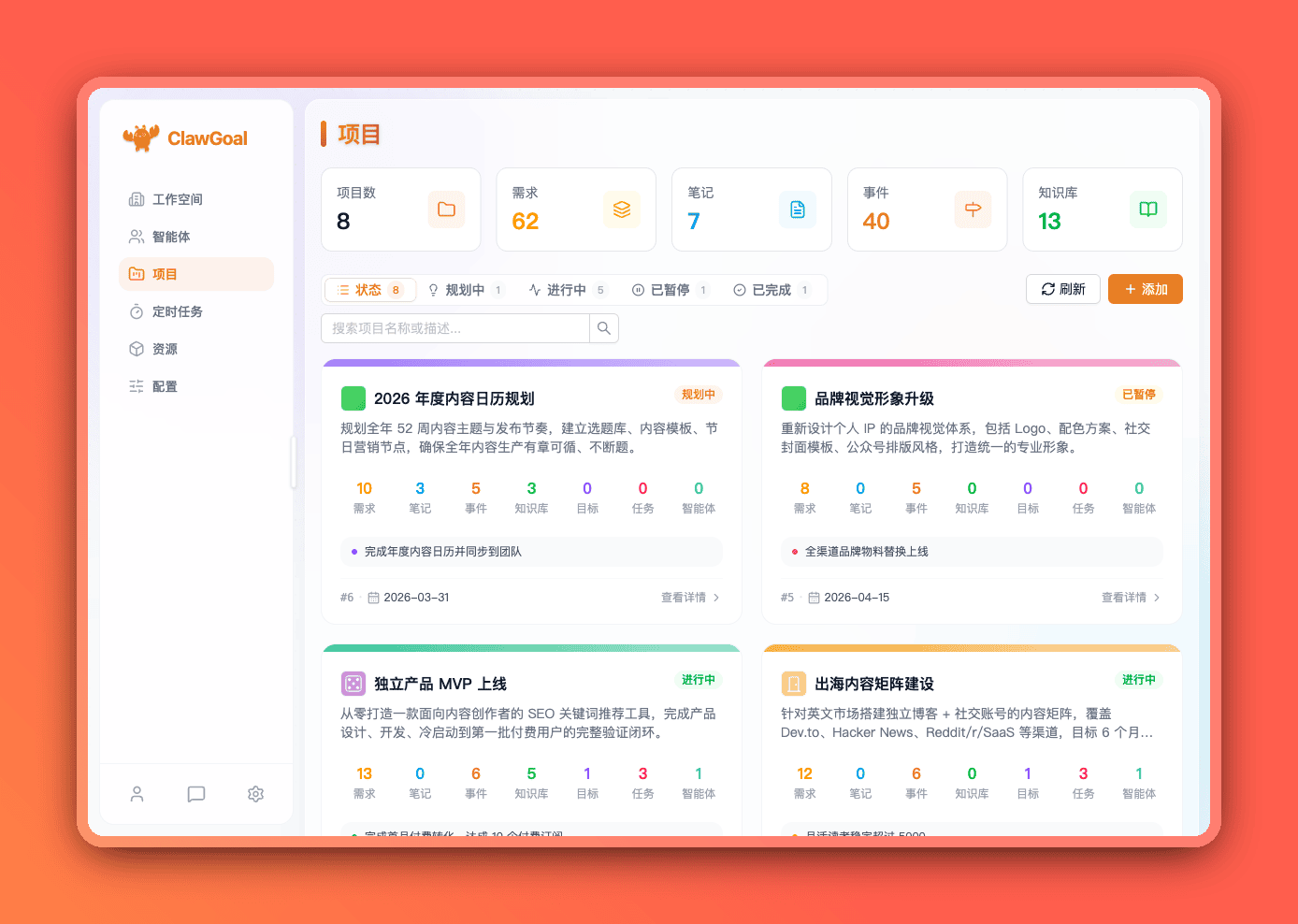
Task: Click the layers icon in 需求 card
Action: tap(622, 209)
